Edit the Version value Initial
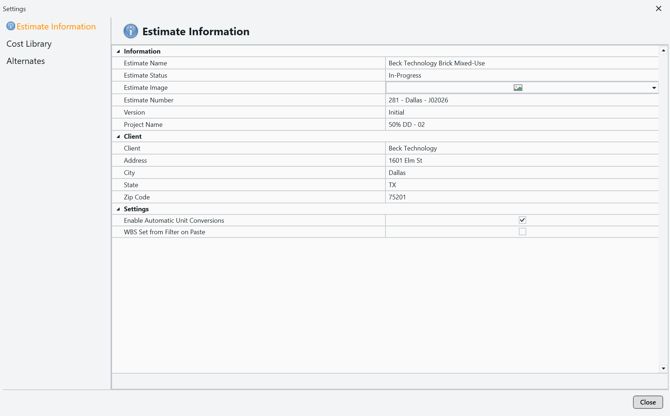The image size is (670, 416). click(522, 112)
